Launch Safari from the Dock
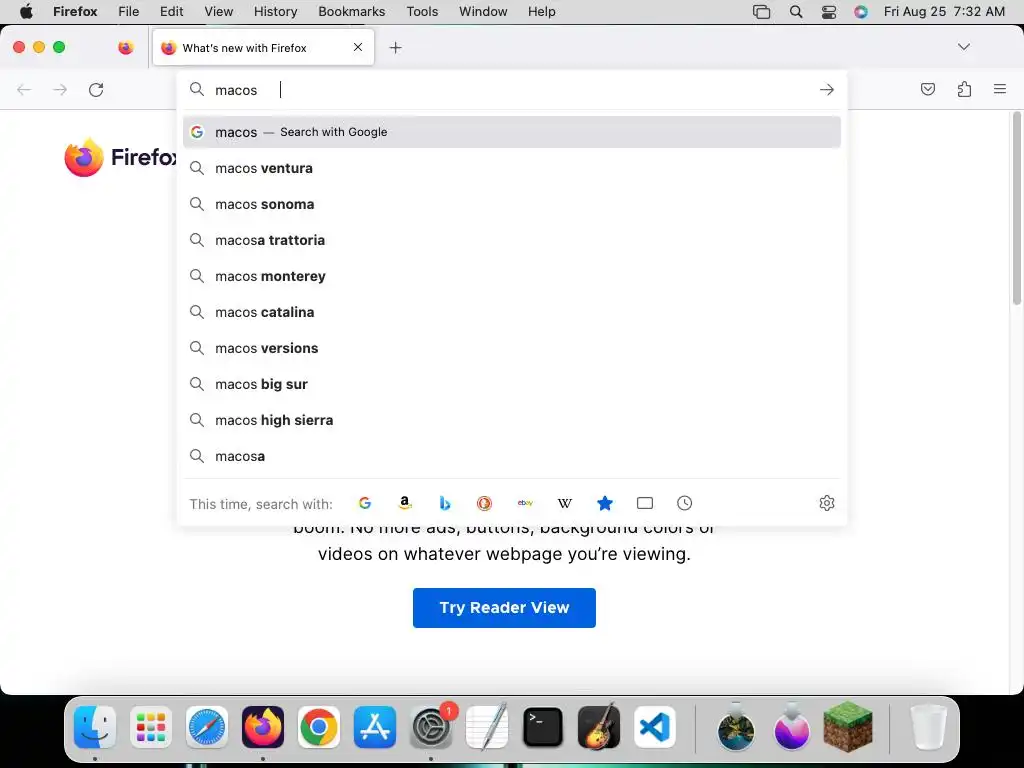 click(207, 727)
